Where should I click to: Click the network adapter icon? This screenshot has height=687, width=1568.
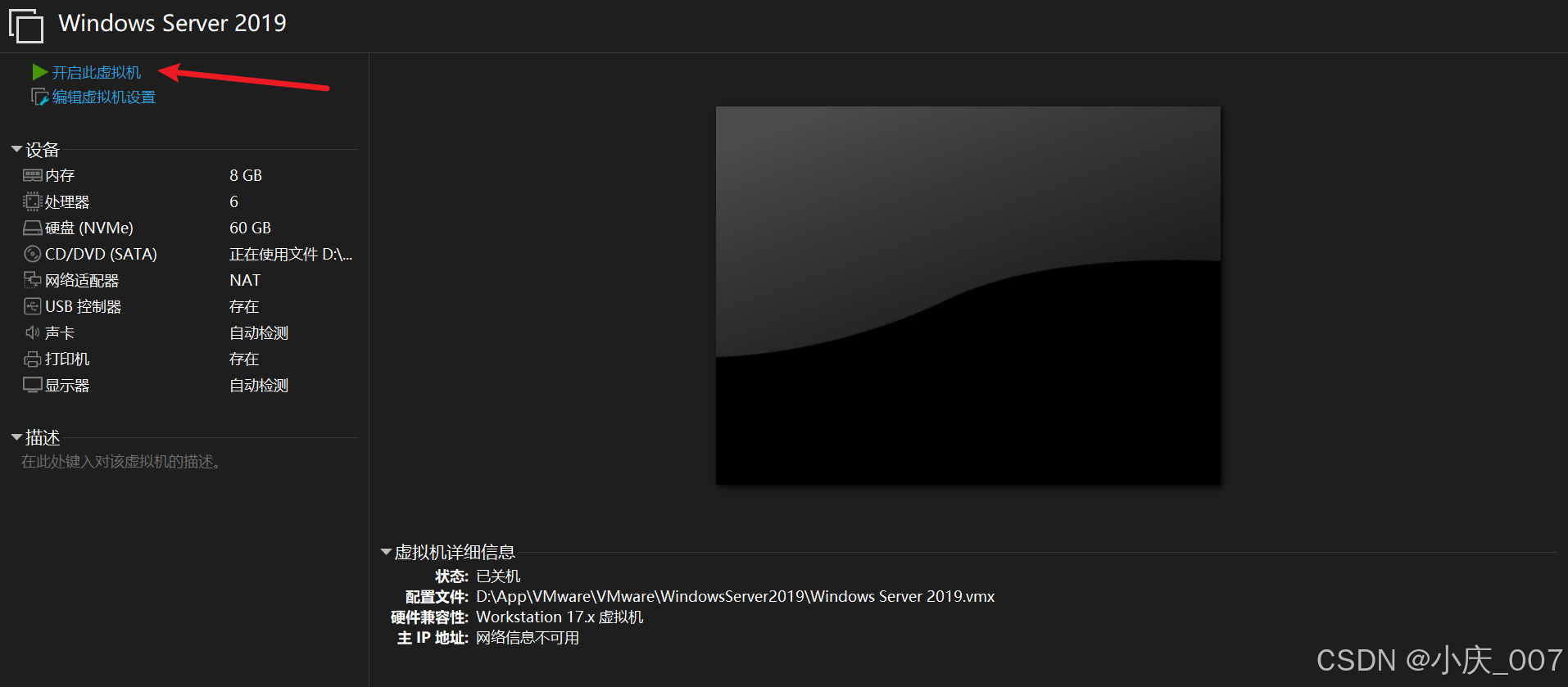pos(32,280)
